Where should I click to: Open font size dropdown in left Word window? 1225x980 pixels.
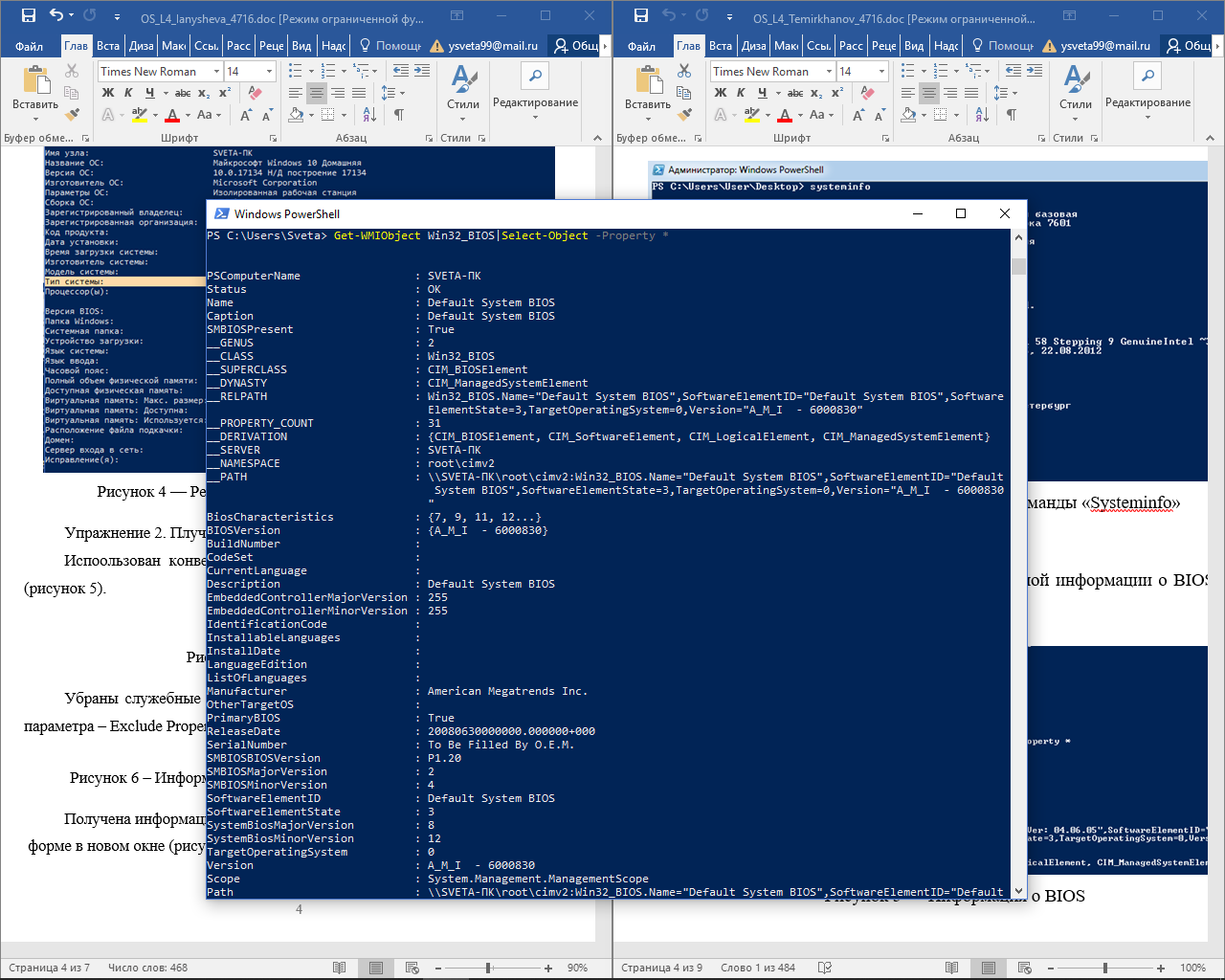pyautogui.click(x=269, y=71)
